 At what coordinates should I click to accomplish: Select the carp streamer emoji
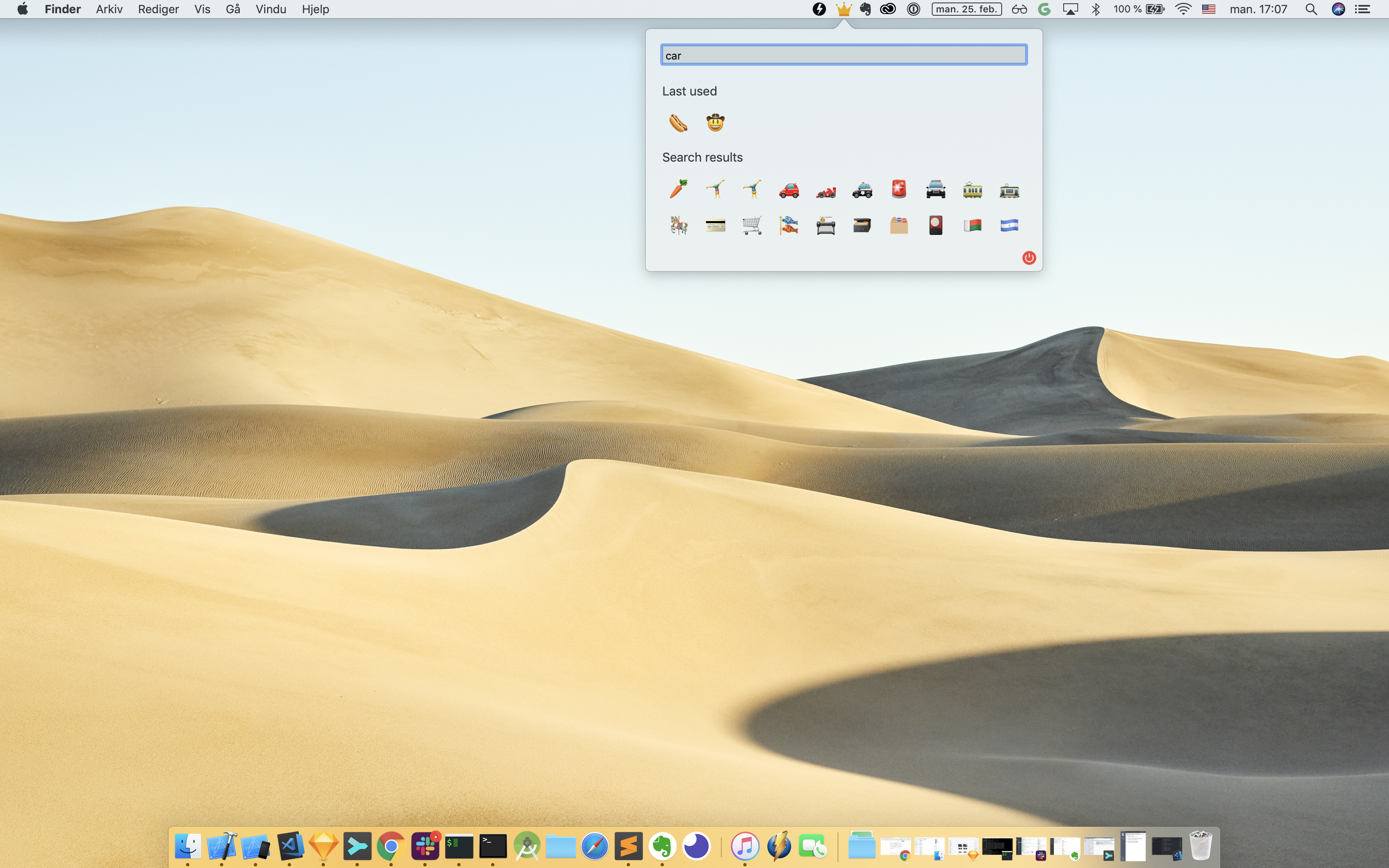(789, 226)
